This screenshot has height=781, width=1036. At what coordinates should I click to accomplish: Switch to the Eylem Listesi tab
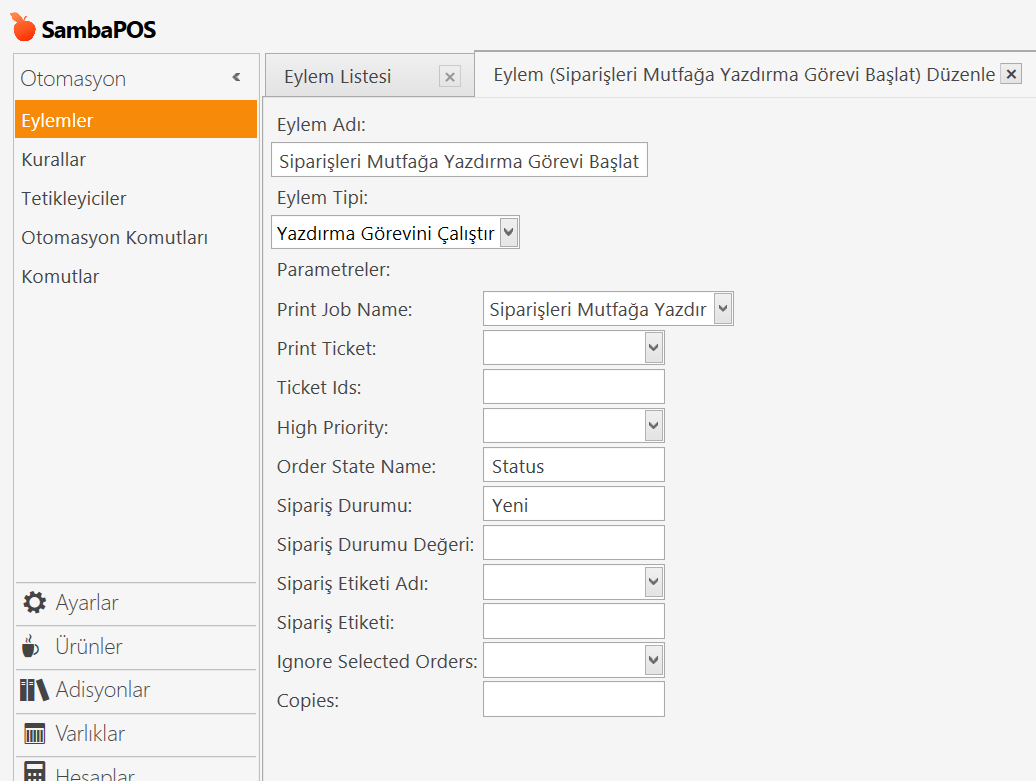[x=337, y=77]
